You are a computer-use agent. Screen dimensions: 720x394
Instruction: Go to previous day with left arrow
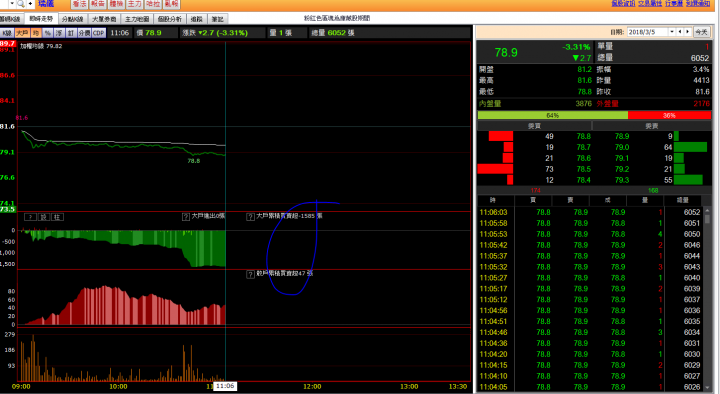point(680,32)
